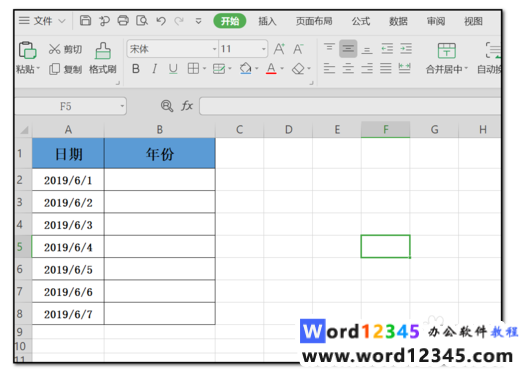This screenshot has height=372, width=523.
Task: Select row 5 header
Action: click(23, 247)
